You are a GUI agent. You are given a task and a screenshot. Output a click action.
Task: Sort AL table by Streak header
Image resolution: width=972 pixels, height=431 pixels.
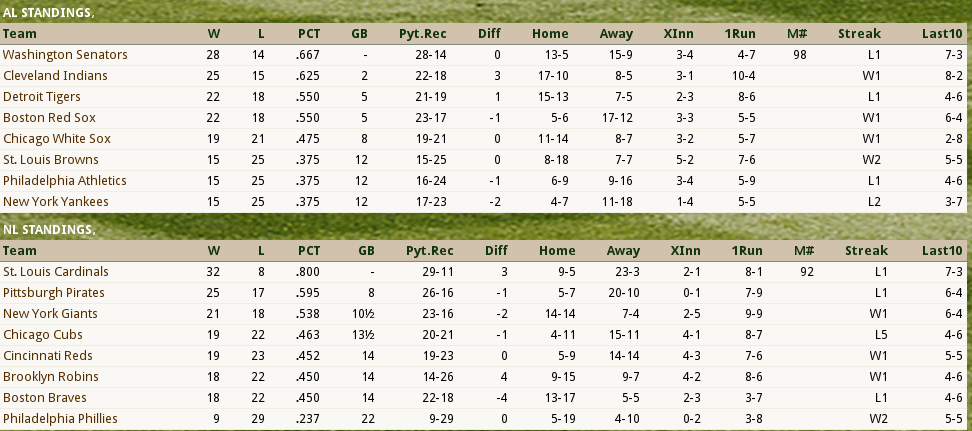click(x=860, y=33)
